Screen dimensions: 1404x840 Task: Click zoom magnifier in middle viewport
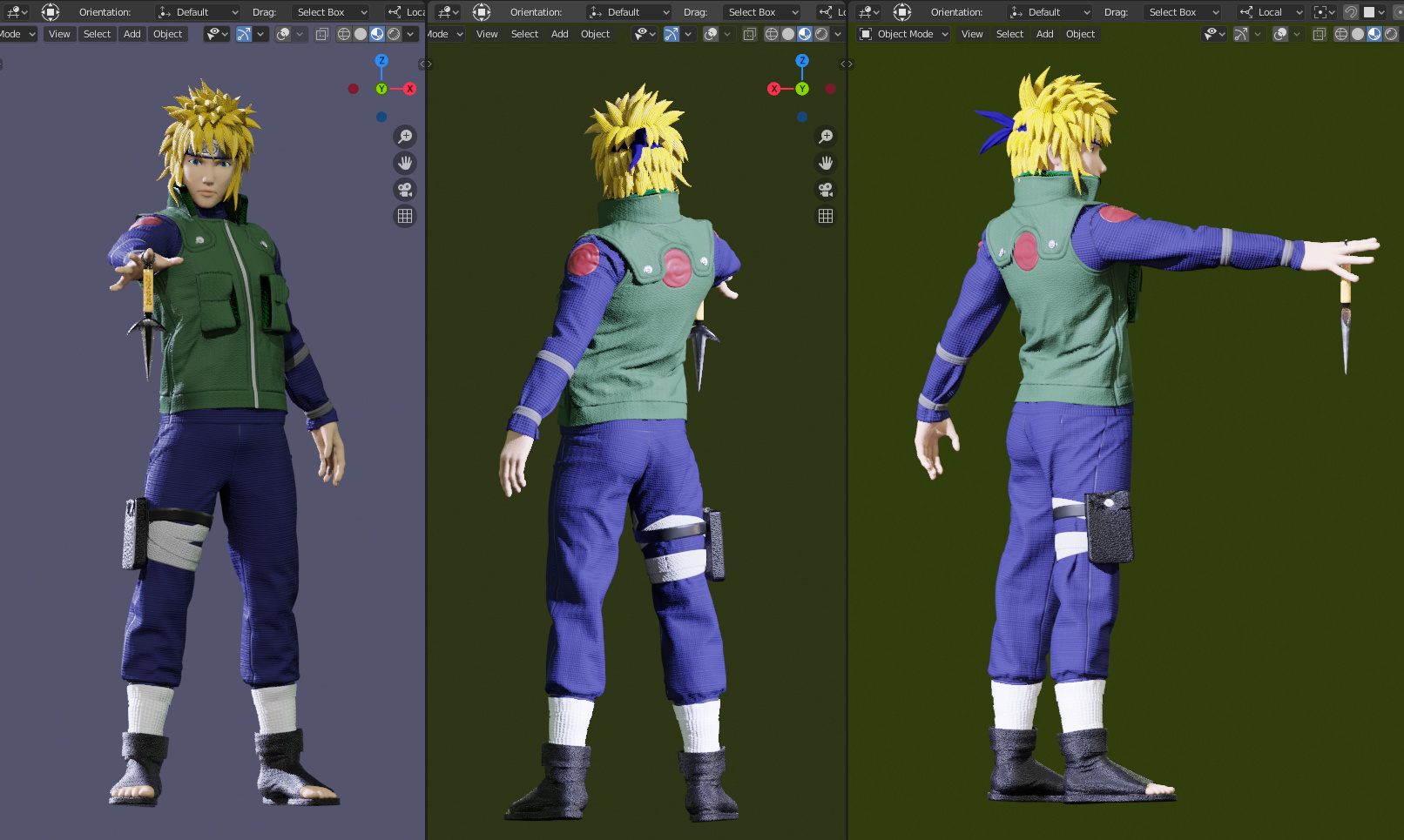point(826,137)
